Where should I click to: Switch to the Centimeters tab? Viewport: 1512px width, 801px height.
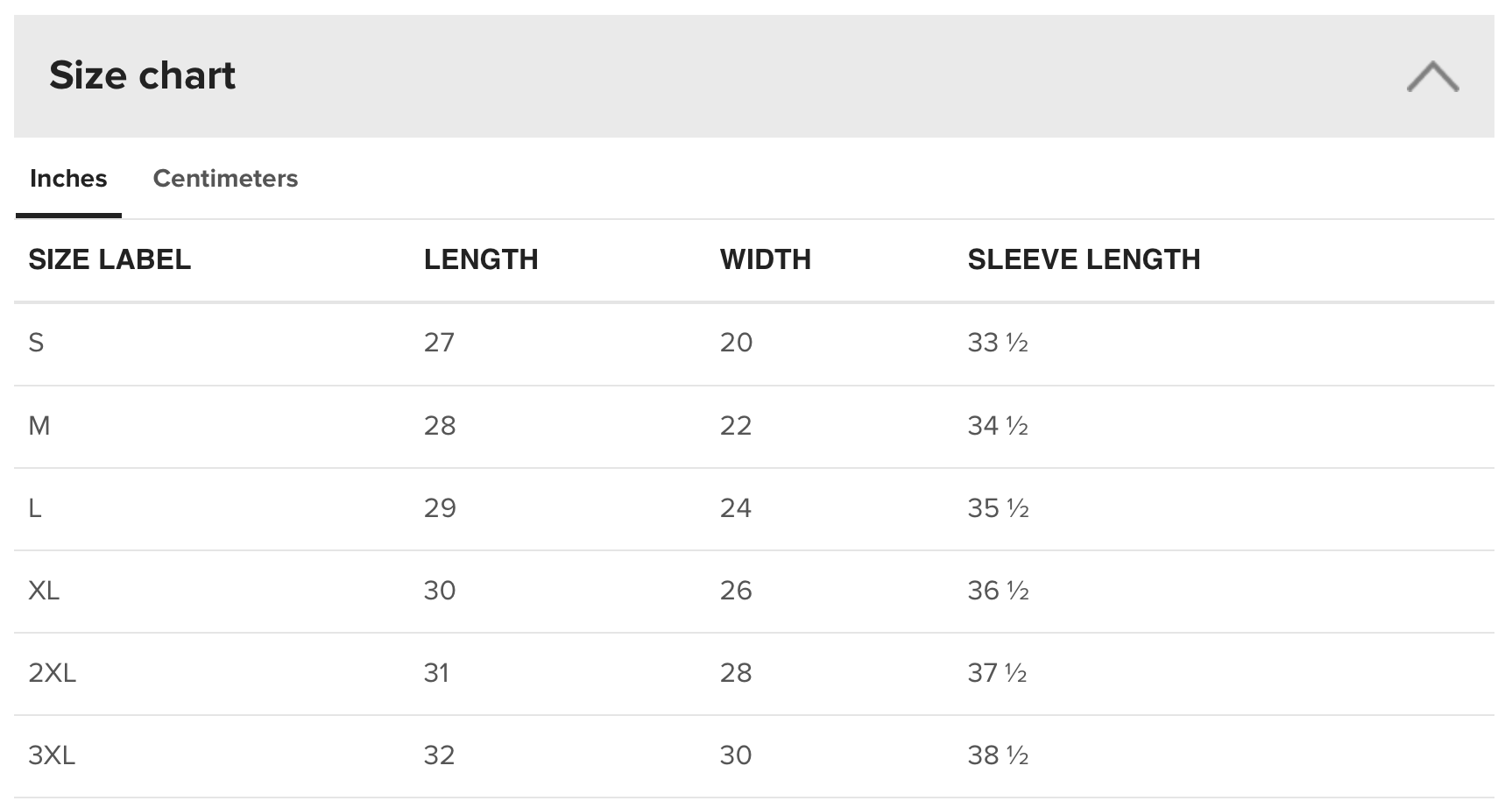(x=225, y=179)
